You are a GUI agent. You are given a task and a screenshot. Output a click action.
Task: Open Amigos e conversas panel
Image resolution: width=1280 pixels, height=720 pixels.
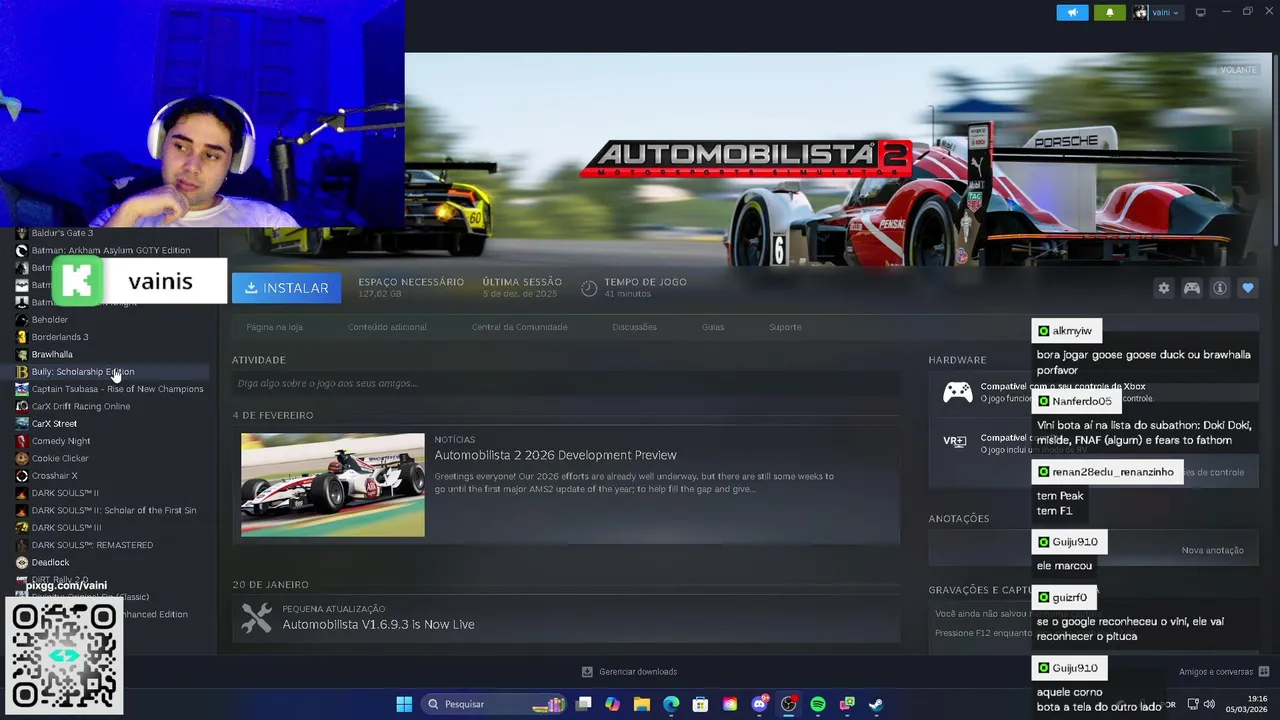(1224, 672)
